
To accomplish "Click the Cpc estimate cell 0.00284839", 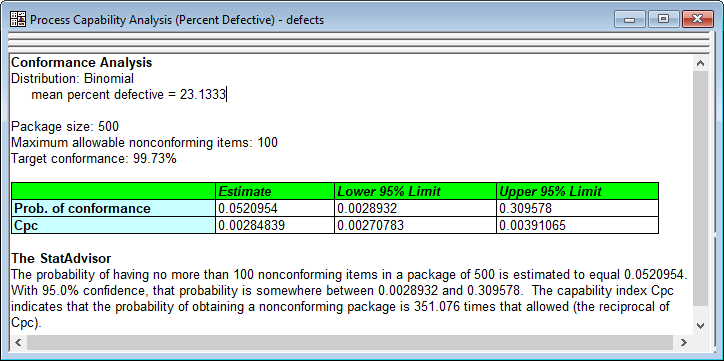I will pyautogui.click(x=275, y=225).
